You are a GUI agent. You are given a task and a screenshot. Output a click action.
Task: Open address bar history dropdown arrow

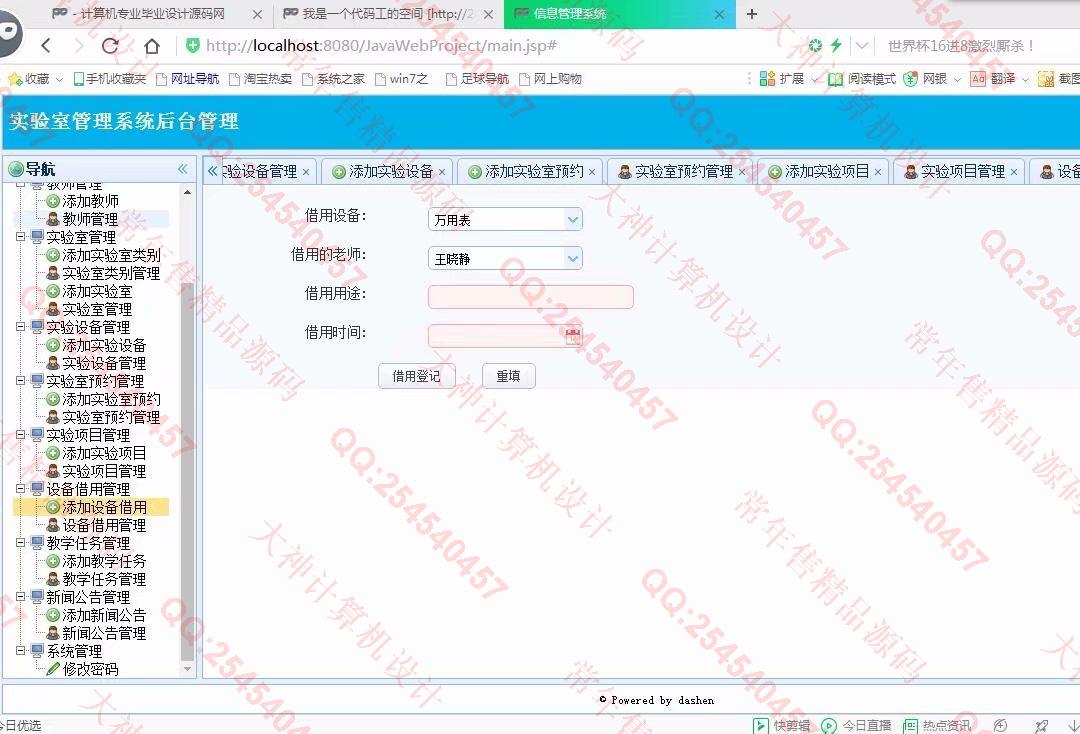(x=862, y=46)
